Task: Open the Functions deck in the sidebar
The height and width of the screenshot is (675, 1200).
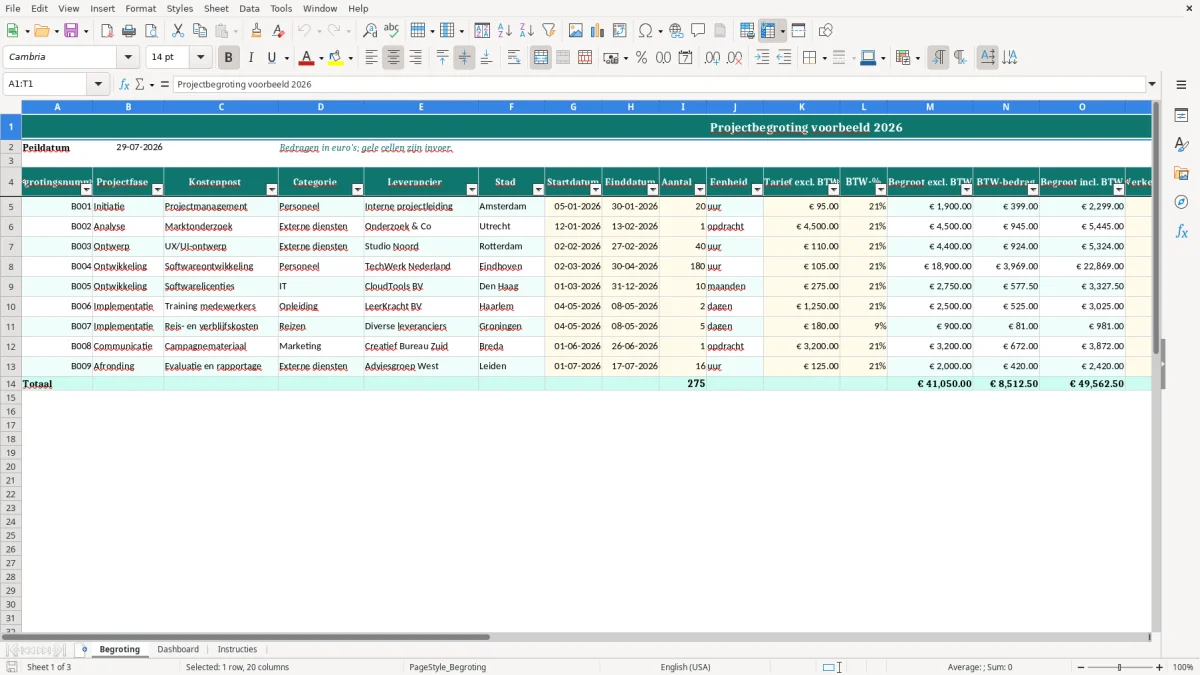Action: point(1181,232)
